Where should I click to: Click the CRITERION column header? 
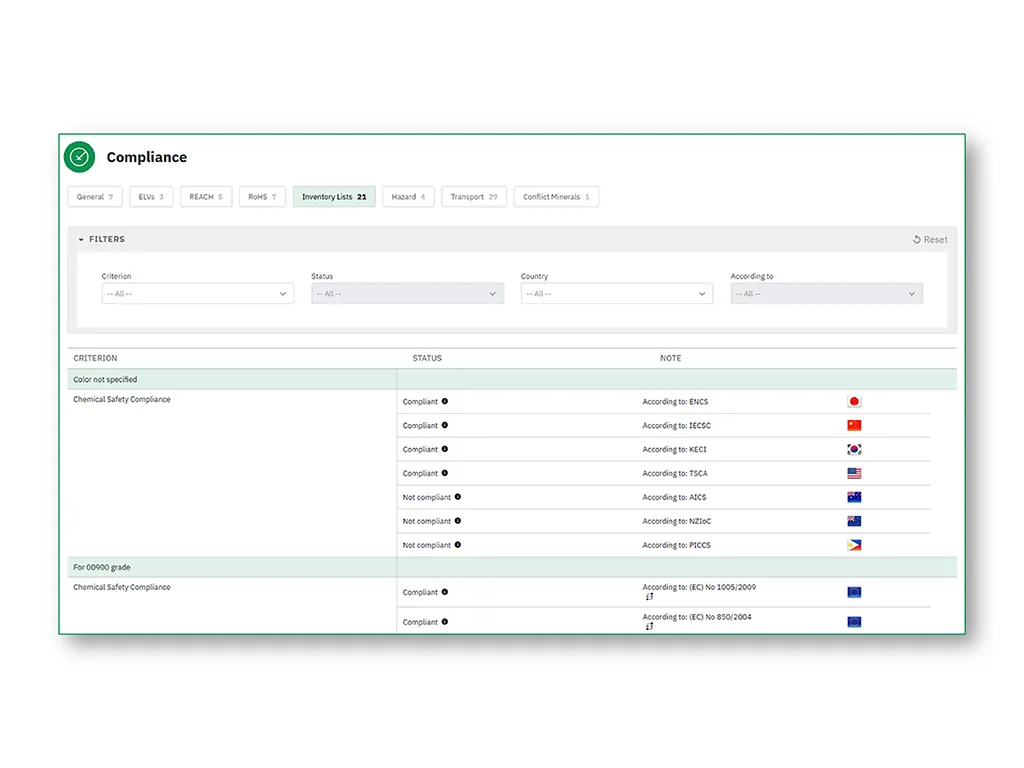[x=95, y=358]
